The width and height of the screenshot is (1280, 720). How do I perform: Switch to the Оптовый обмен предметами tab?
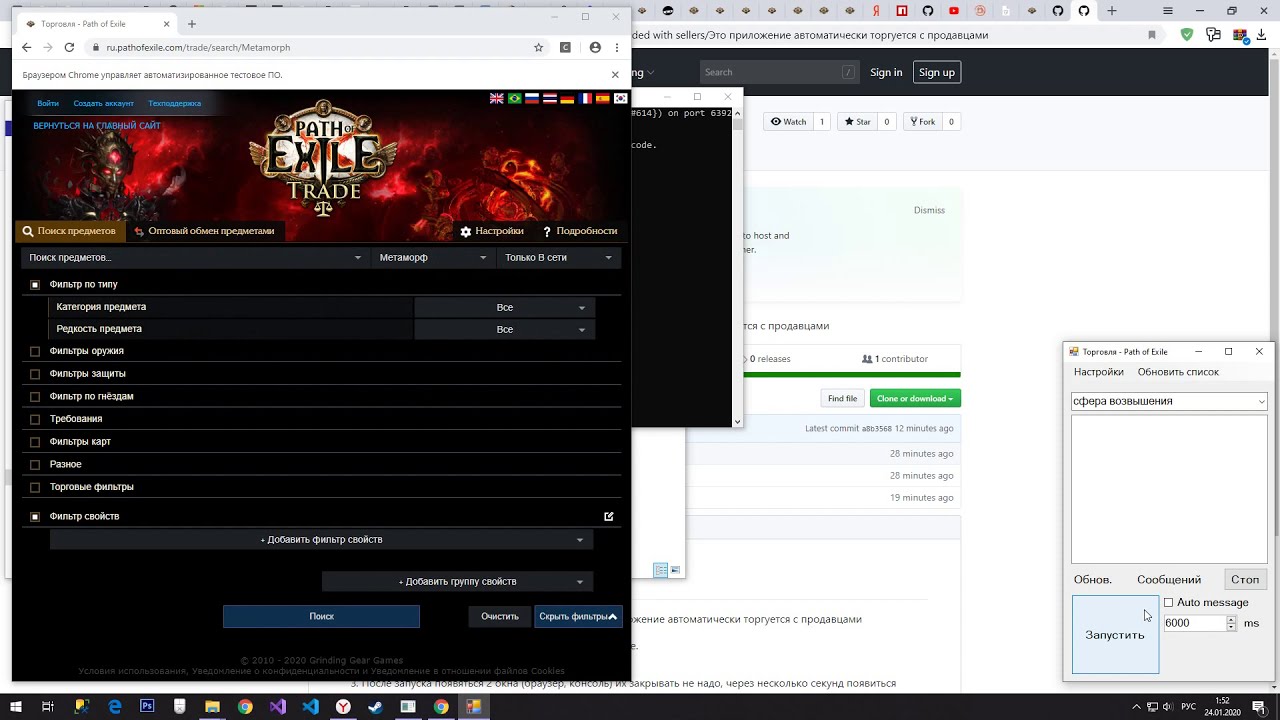(204, 231)
